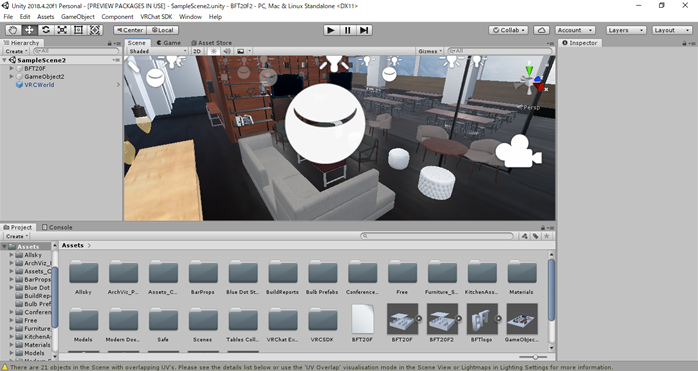Image resolution: width=698 pixels, height=371 pixels.
Task: Expand the BFT20F hierarchy item
Action: [12, 69]
